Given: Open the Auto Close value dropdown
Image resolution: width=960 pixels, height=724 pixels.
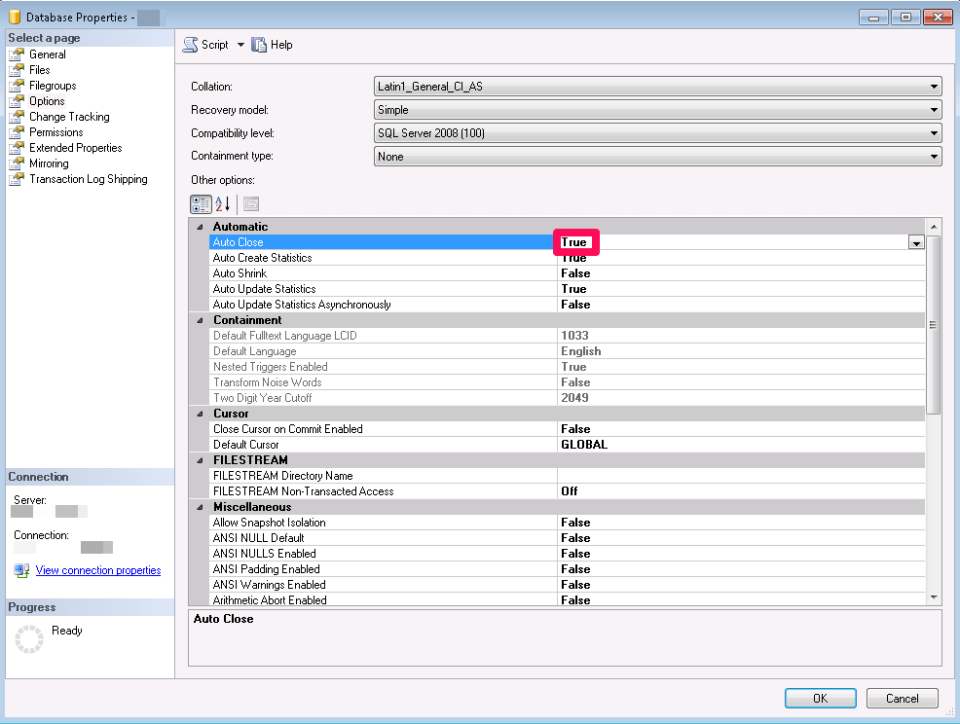Looking at the screenshot, I should click(916, 242).
